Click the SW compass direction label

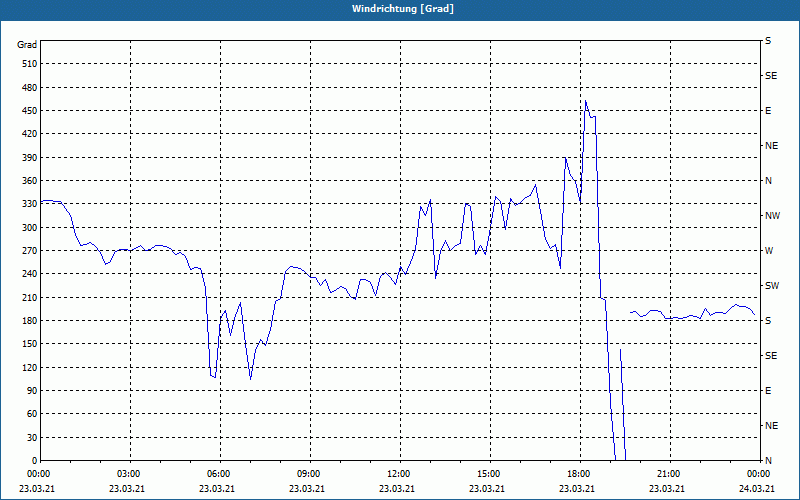coord(772,286)
